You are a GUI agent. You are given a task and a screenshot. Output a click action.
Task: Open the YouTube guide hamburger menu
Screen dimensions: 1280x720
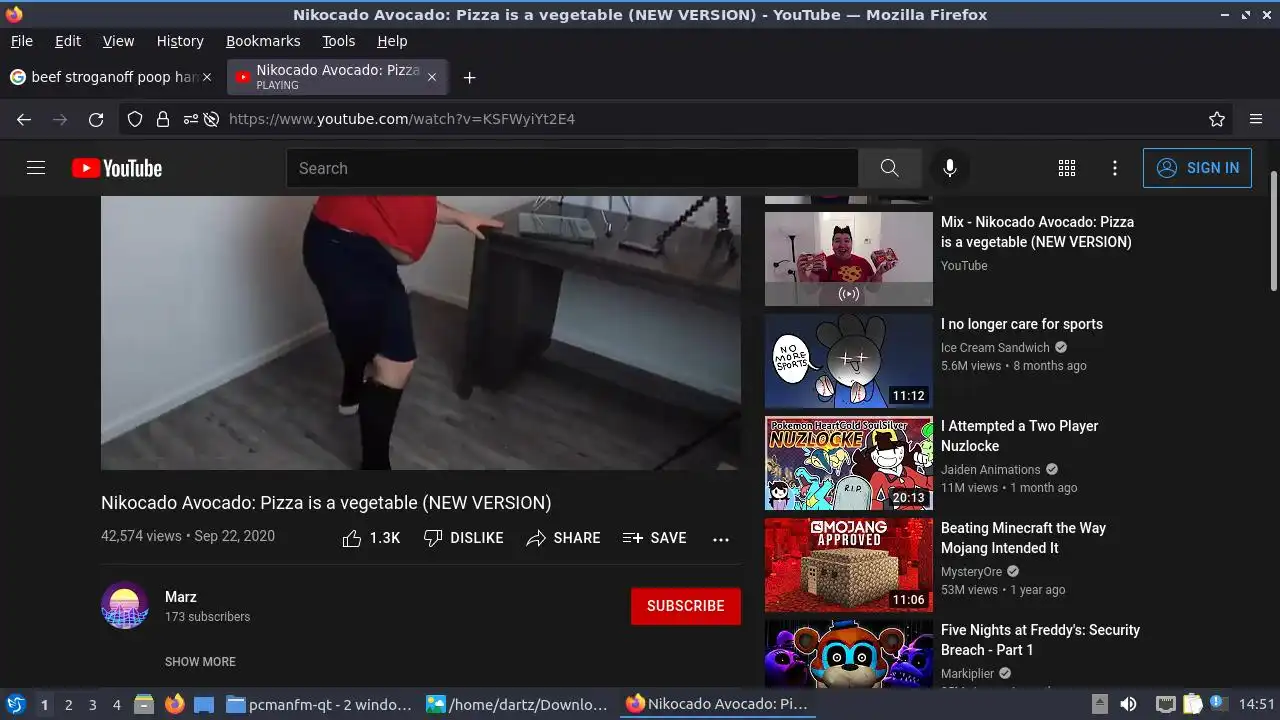(x=36, y=168)
